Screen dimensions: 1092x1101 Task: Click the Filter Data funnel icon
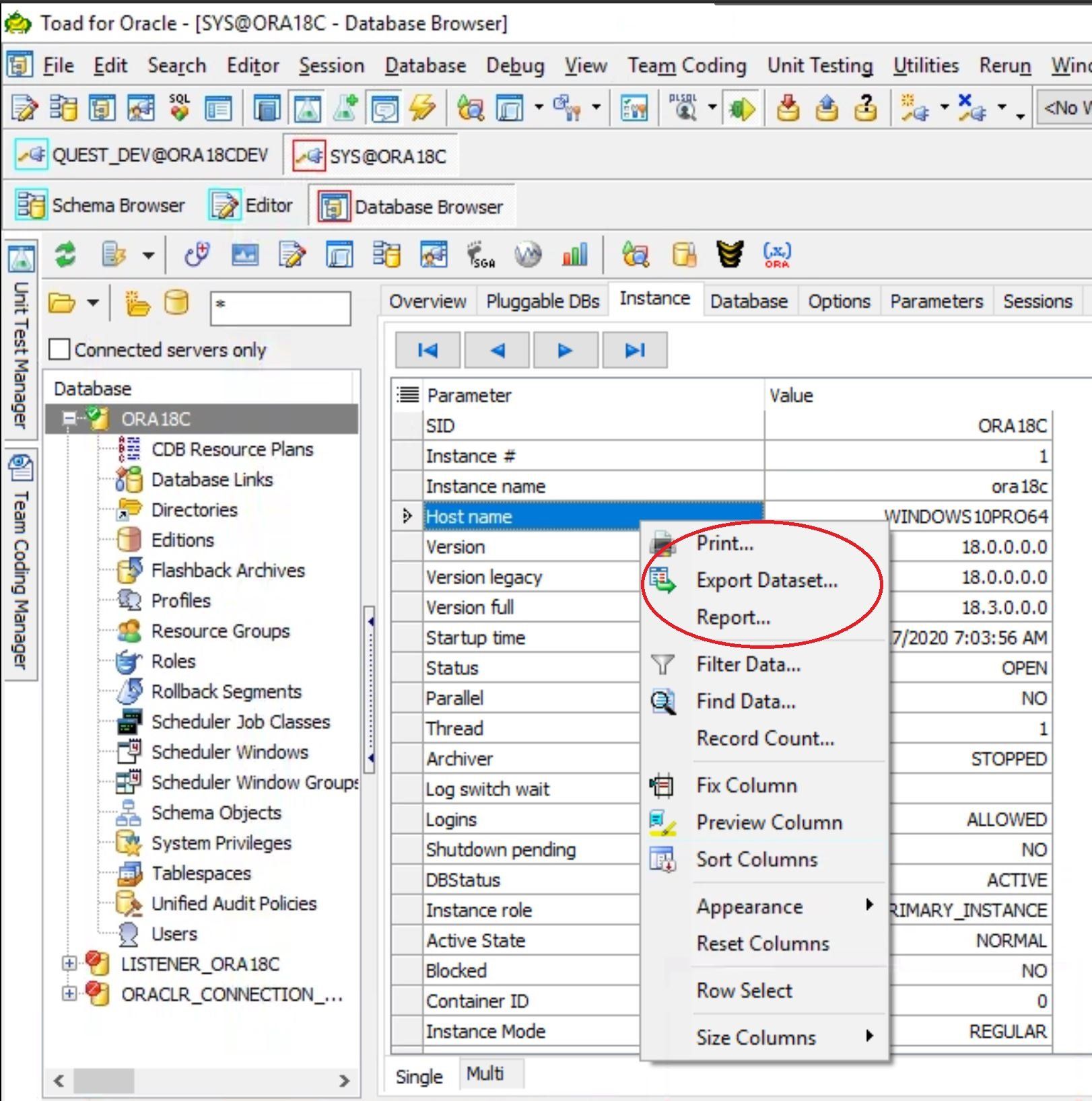pos(662,664)
